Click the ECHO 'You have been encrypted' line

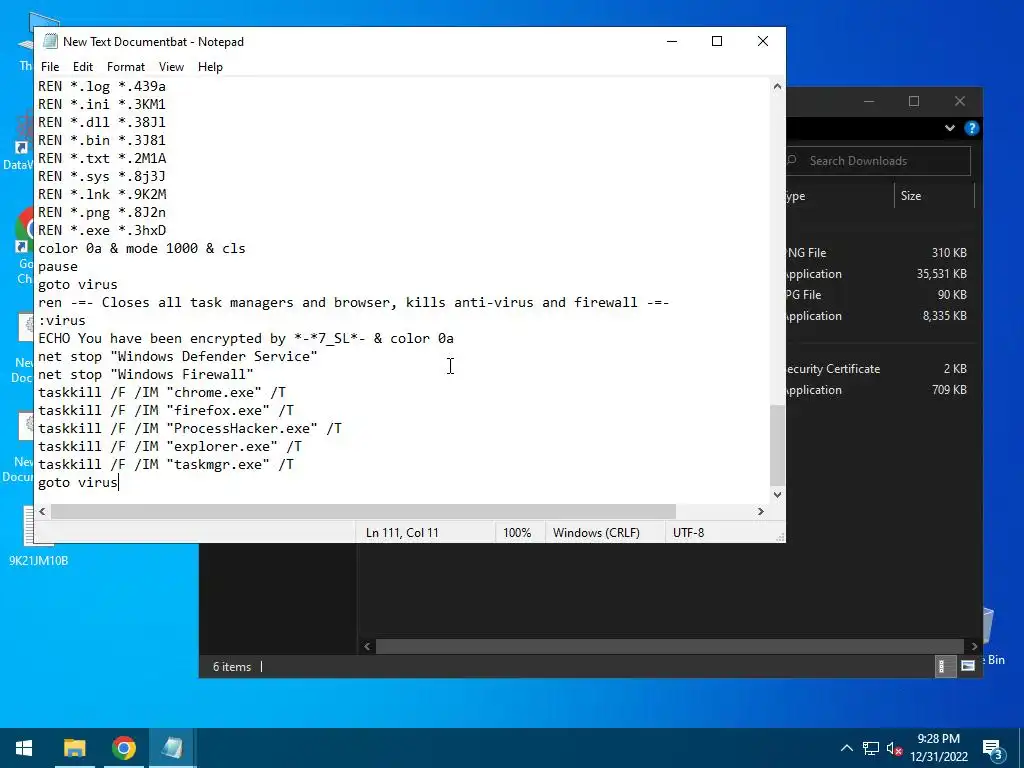click(x=246, y=338)
